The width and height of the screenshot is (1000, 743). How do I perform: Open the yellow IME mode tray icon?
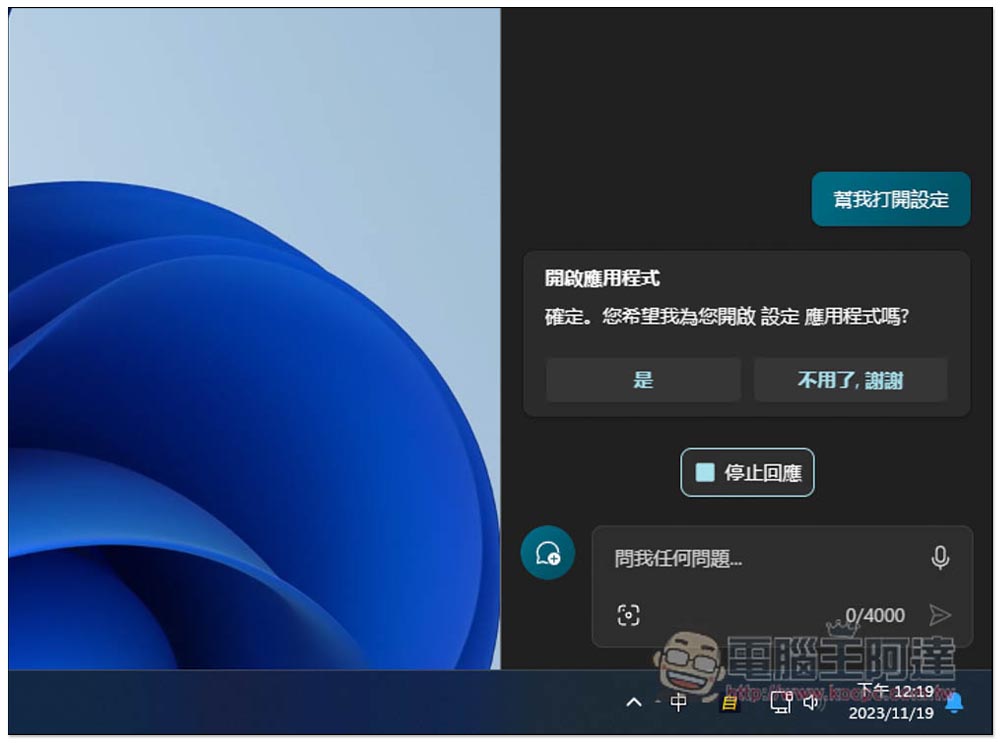[730, 703]
